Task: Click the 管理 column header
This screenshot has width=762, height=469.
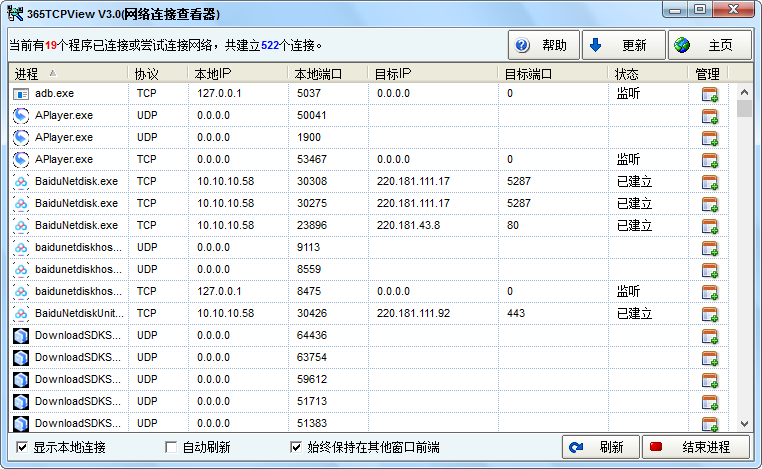Action: coord(708,74)
